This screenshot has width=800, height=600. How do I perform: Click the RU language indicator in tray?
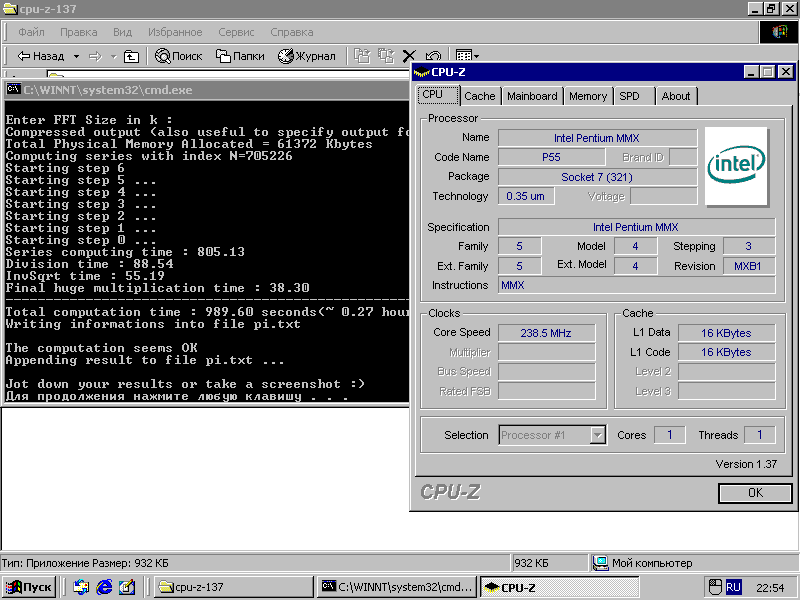[x=734, y=587]
